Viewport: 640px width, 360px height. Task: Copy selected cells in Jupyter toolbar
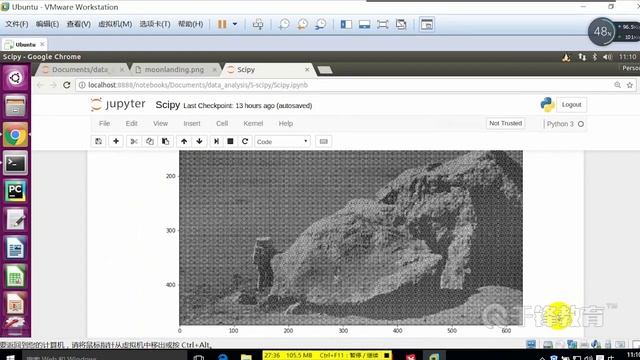coord(150,141)
